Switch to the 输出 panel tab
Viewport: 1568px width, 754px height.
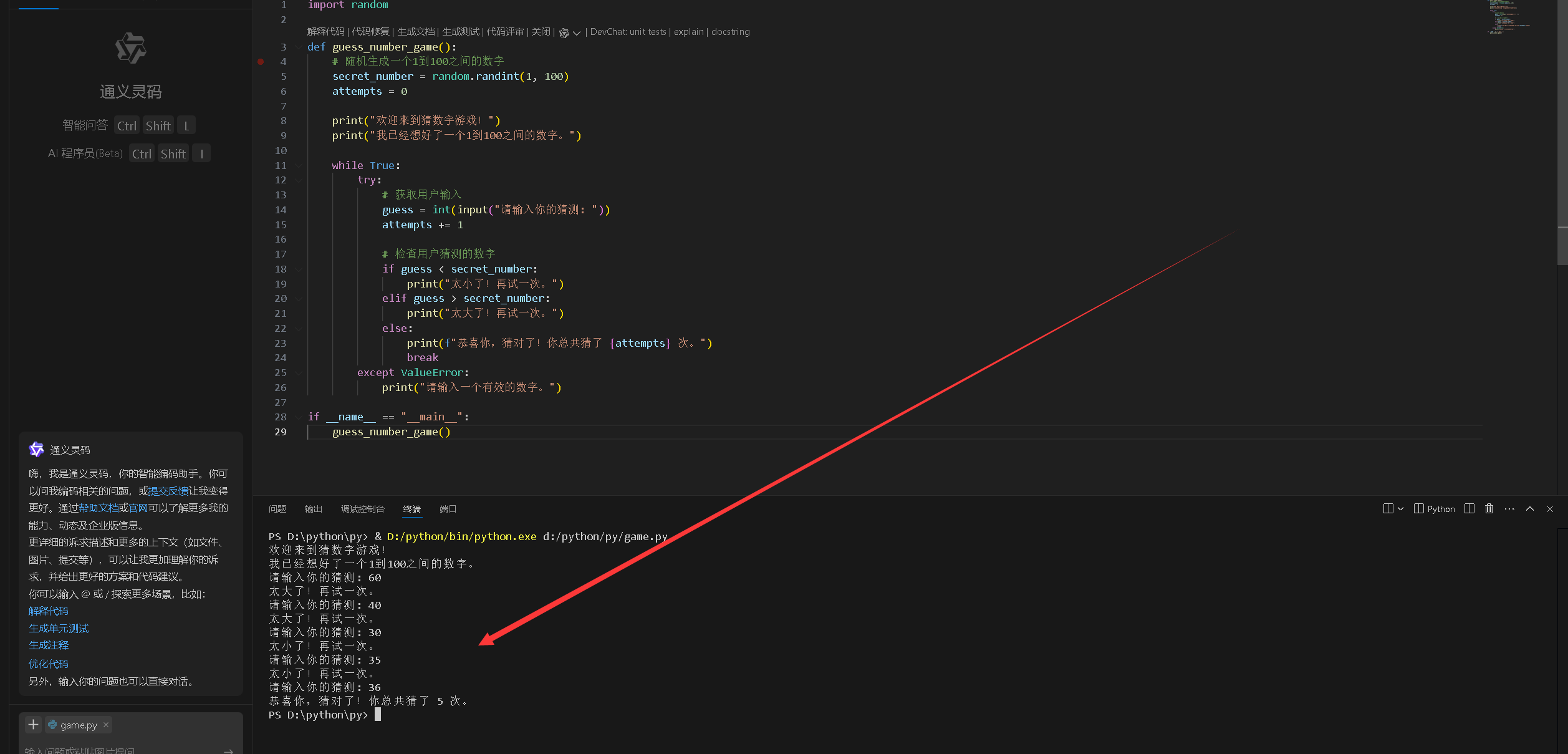click(x=313, y=509)
